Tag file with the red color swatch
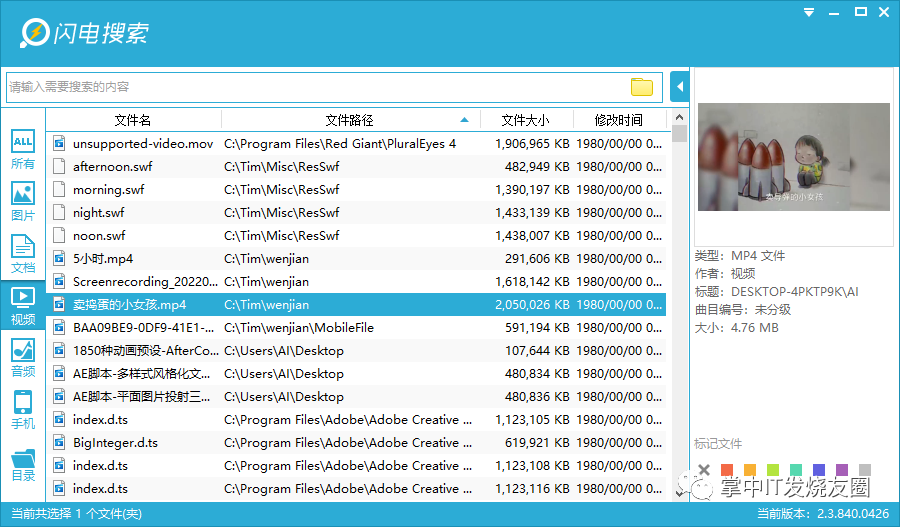Screen dimensions: 900x527 (727, 470)
